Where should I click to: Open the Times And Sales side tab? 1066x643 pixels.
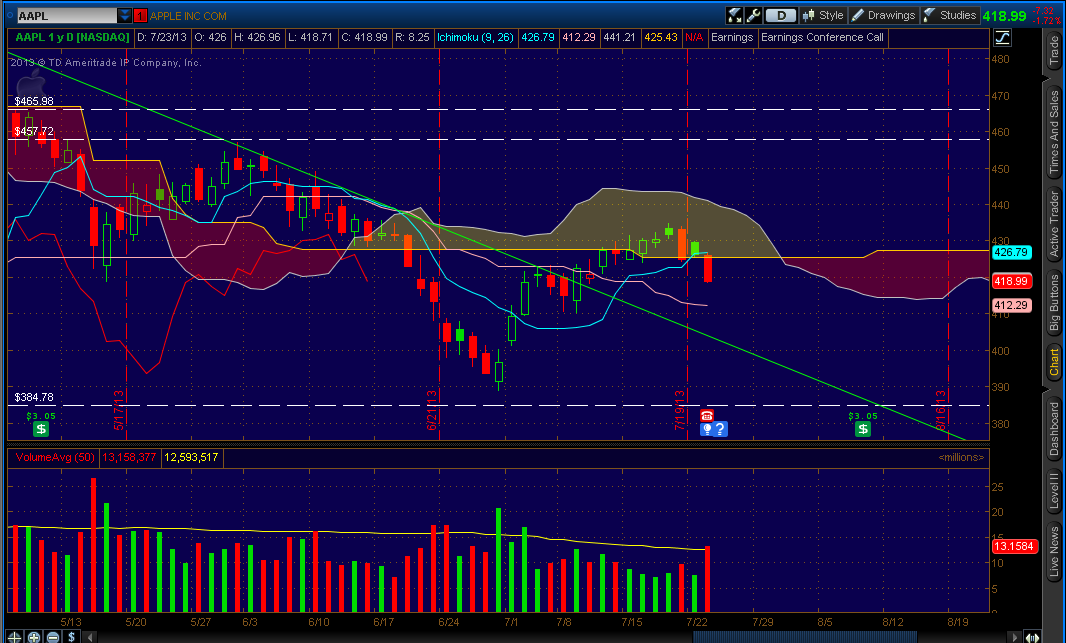(1054, 131)
